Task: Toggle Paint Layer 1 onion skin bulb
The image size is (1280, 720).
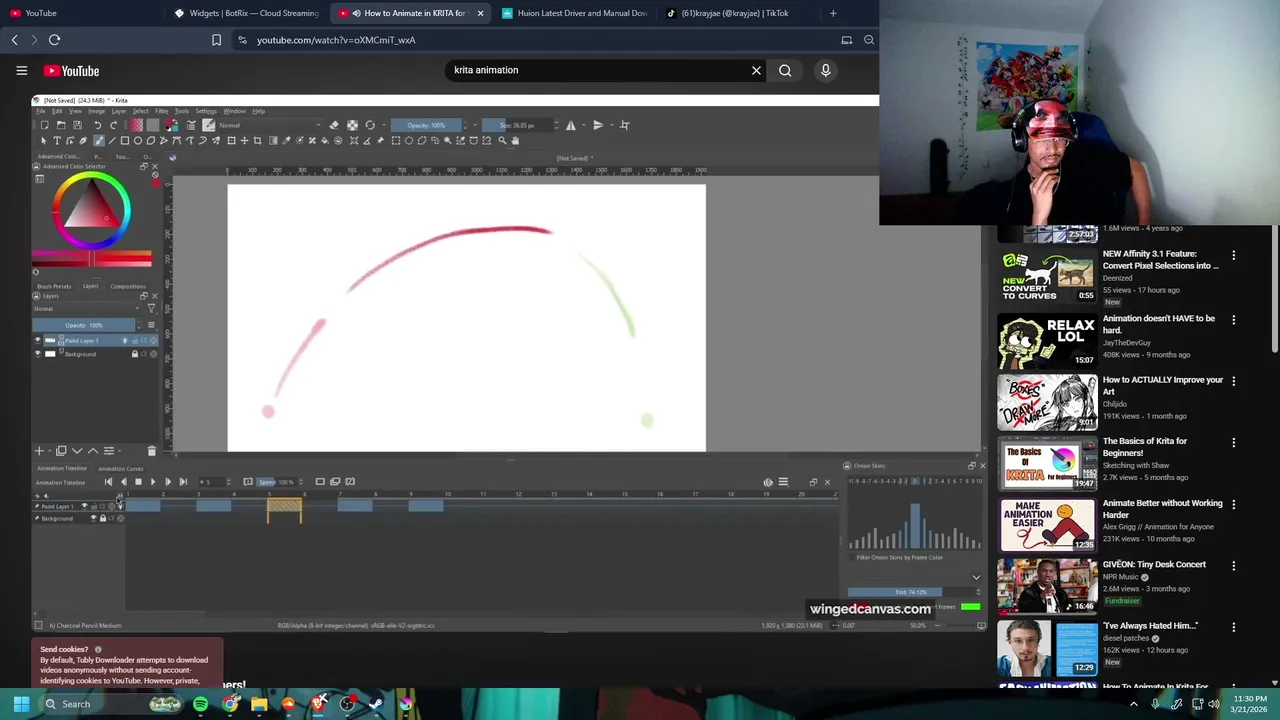Action: [125, 341]
